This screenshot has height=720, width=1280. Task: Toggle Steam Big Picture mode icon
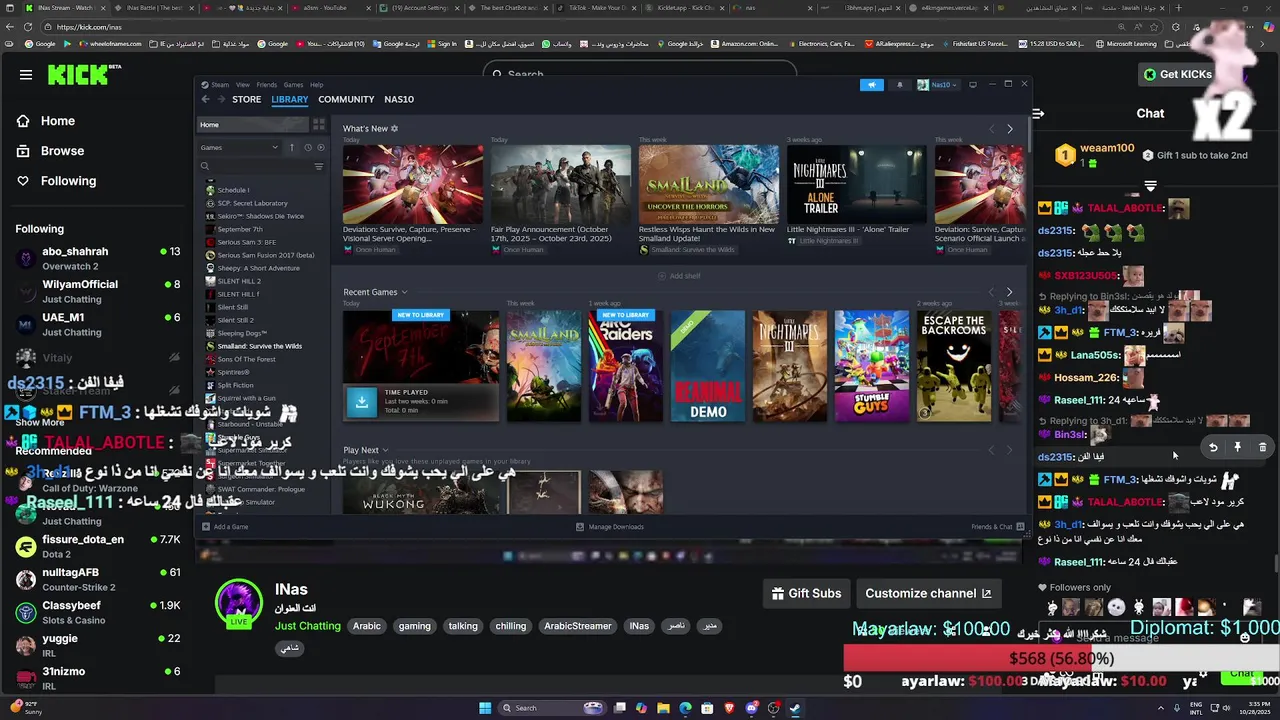tap(972, 85)
